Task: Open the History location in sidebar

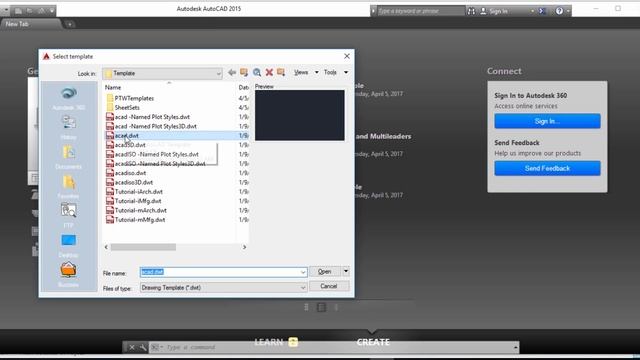Action: tap(69, 128)
